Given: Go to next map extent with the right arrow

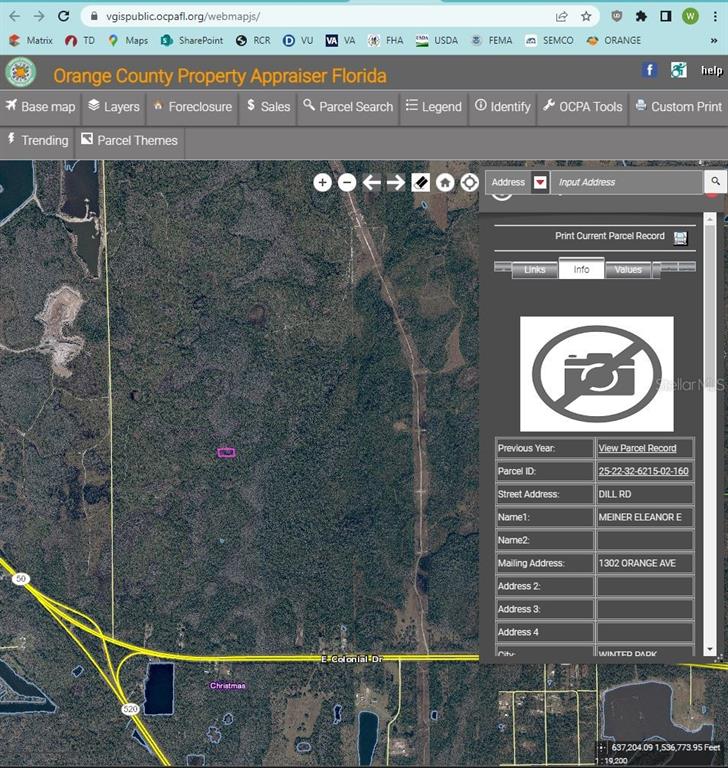Looking at the screenshot, I should [396, 182].
